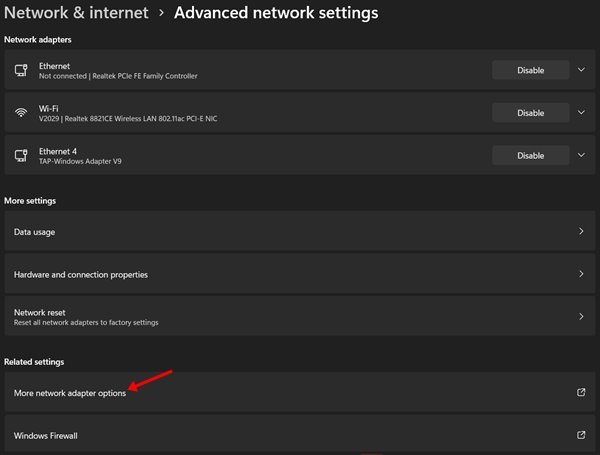Open More network adapter options
Screen dimensions: 600x455
point(300,393)
